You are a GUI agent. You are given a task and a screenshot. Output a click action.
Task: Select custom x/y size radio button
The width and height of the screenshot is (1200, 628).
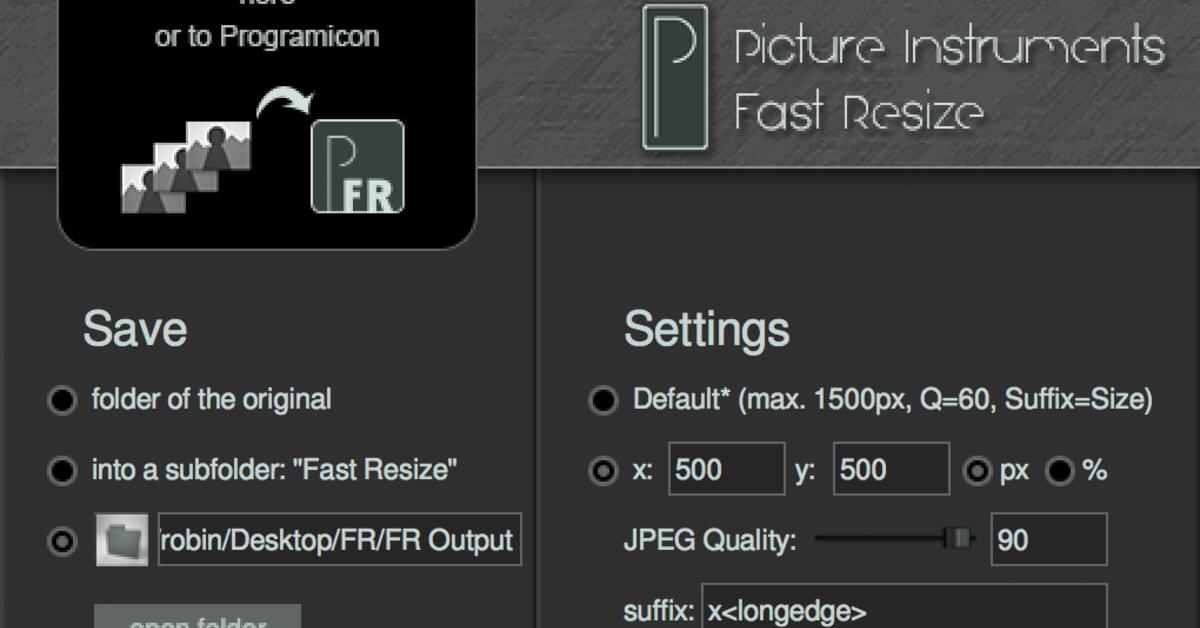[x=603, y=471]
